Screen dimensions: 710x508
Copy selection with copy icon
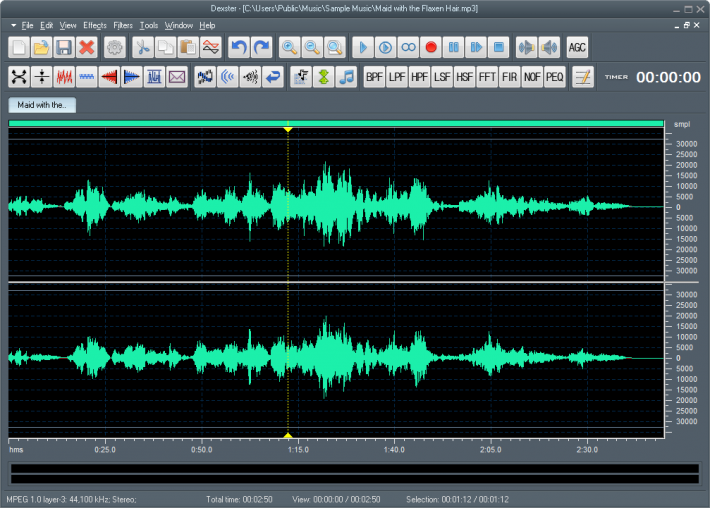point(166,48)
